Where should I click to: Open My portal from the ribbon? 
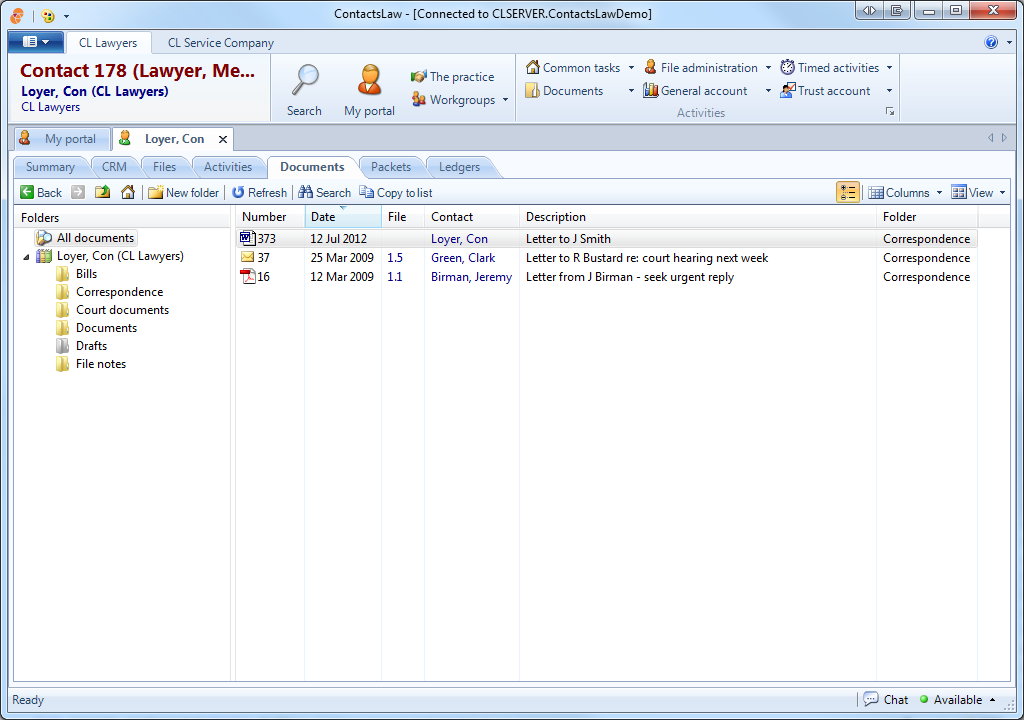click(x=369, y=90)
